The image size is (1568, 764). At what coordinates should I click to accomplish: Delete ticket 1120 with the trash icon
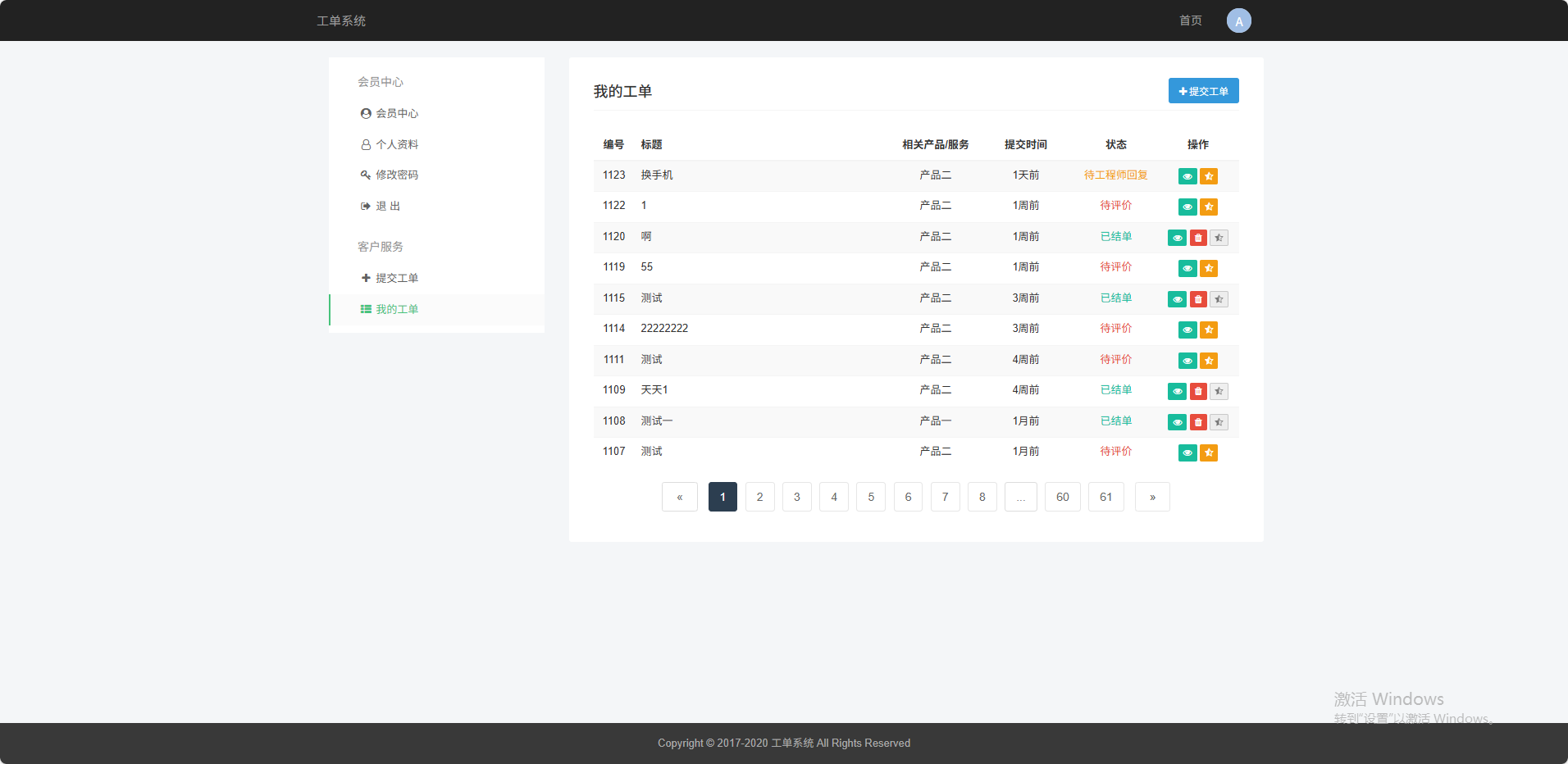point(1198,238)
